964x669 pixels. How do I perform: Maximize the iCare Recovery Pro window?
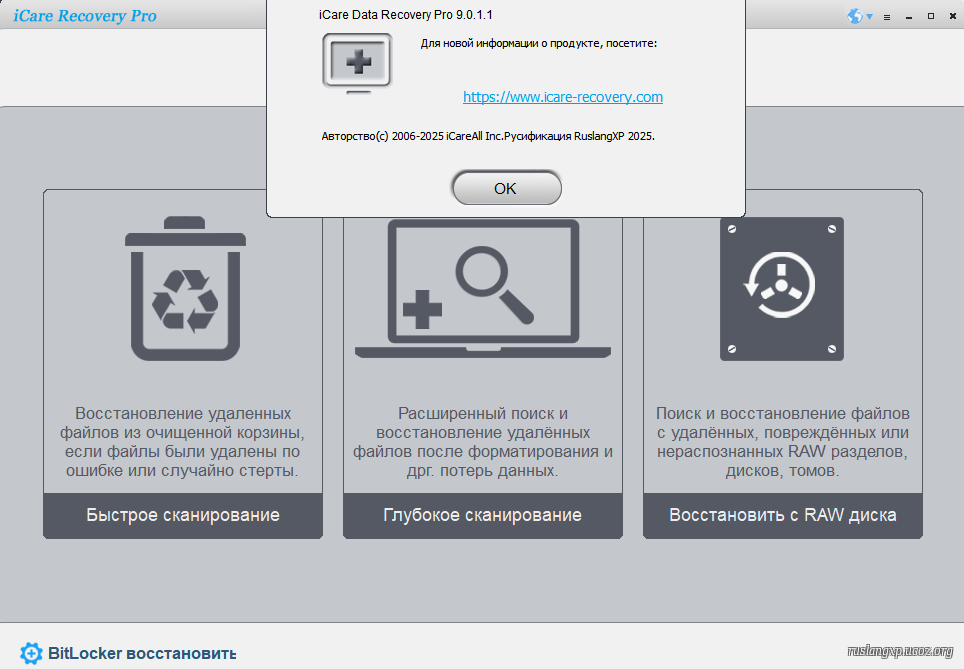point(931,17)
